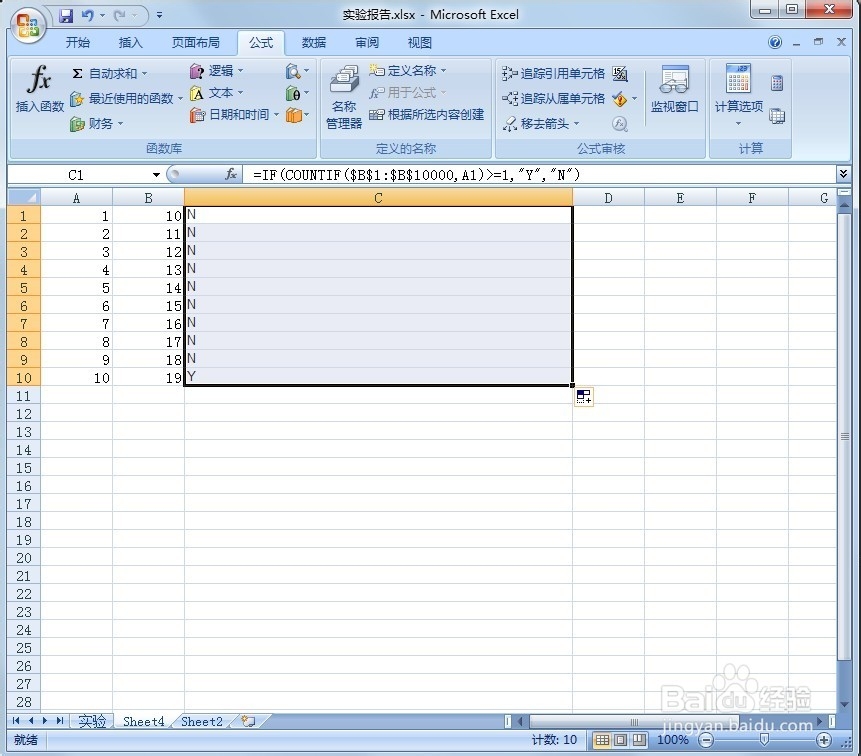
Task: Save the workbook with the floppy disk icon
Action: 66,15
